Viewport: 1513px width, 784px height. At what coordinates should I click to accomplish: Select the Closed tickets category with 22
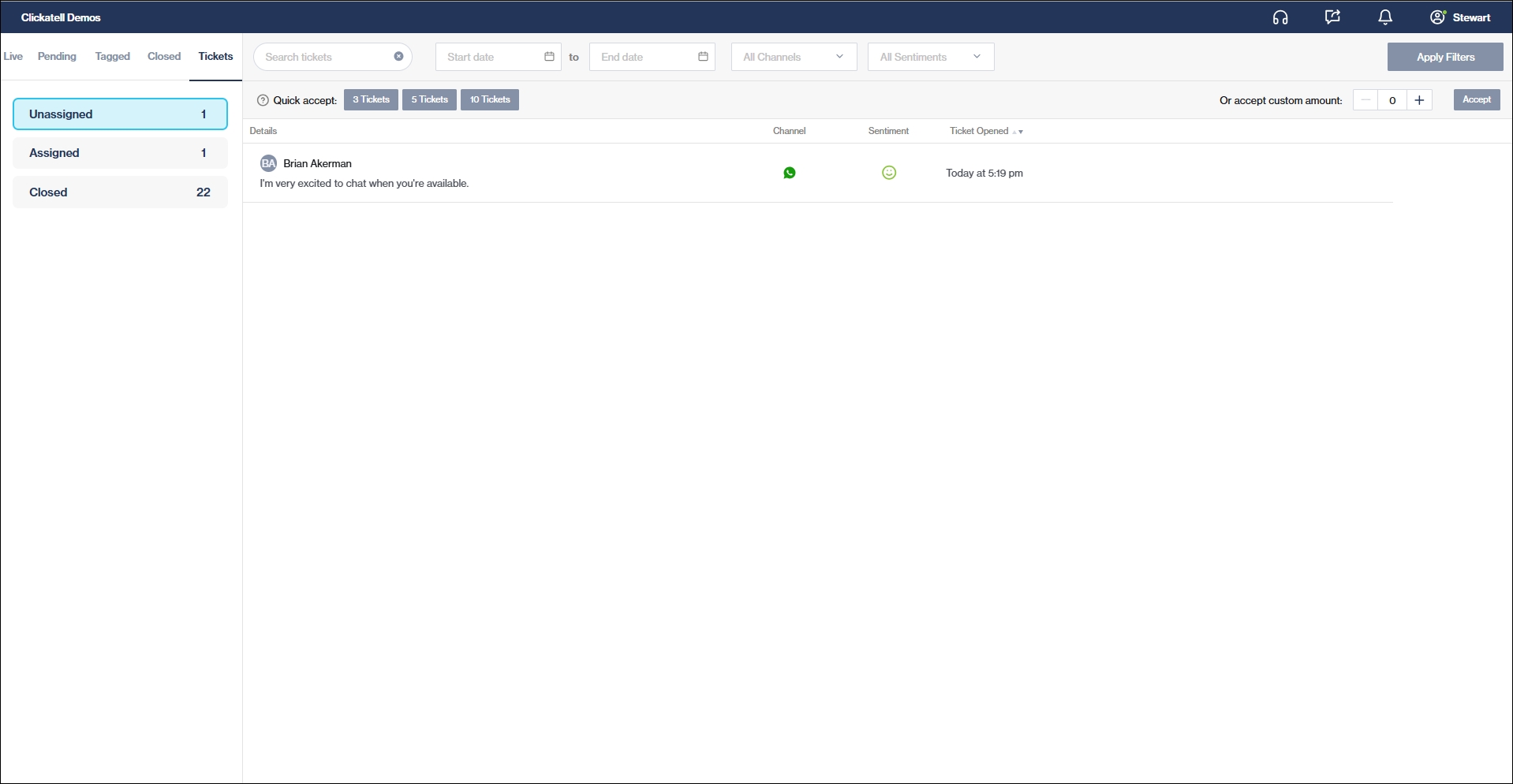click(x=120, y=192)
